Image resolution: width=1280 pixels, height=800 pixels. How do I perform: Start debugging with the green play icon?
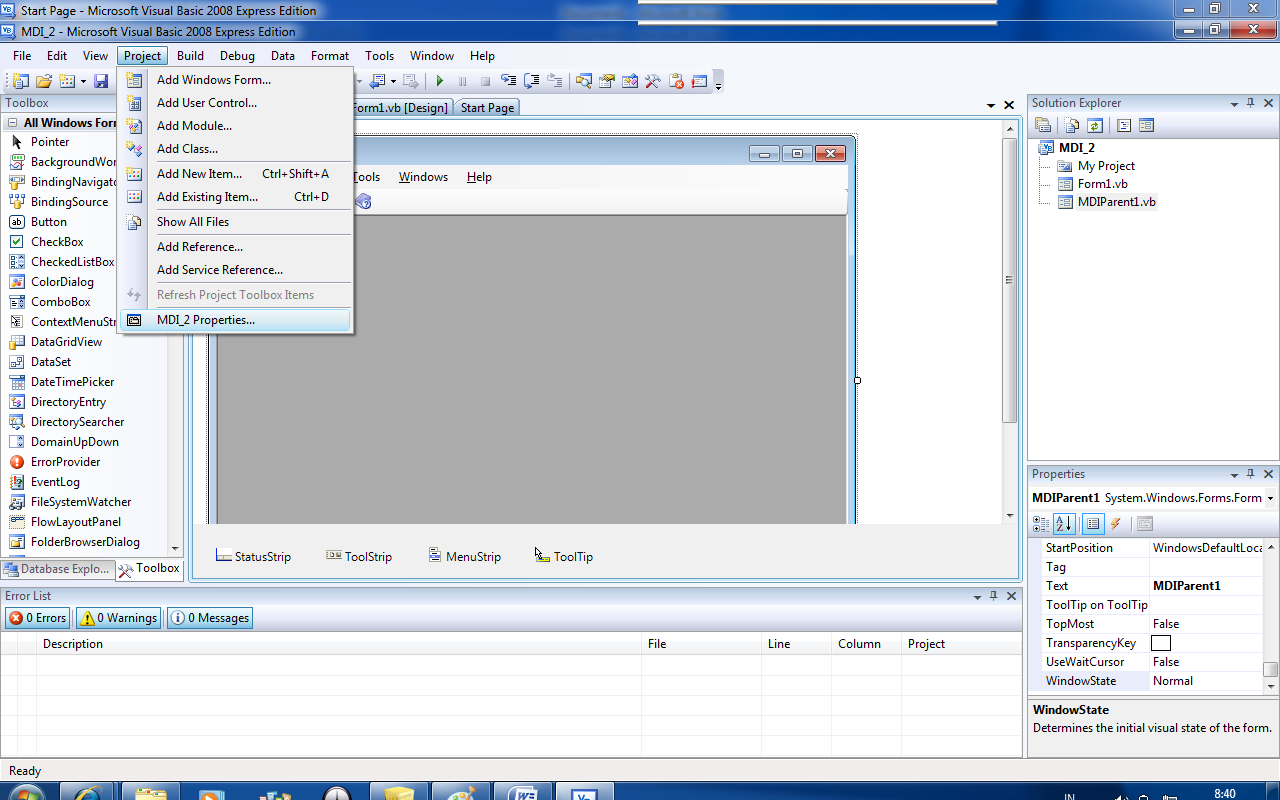(439, 81)
